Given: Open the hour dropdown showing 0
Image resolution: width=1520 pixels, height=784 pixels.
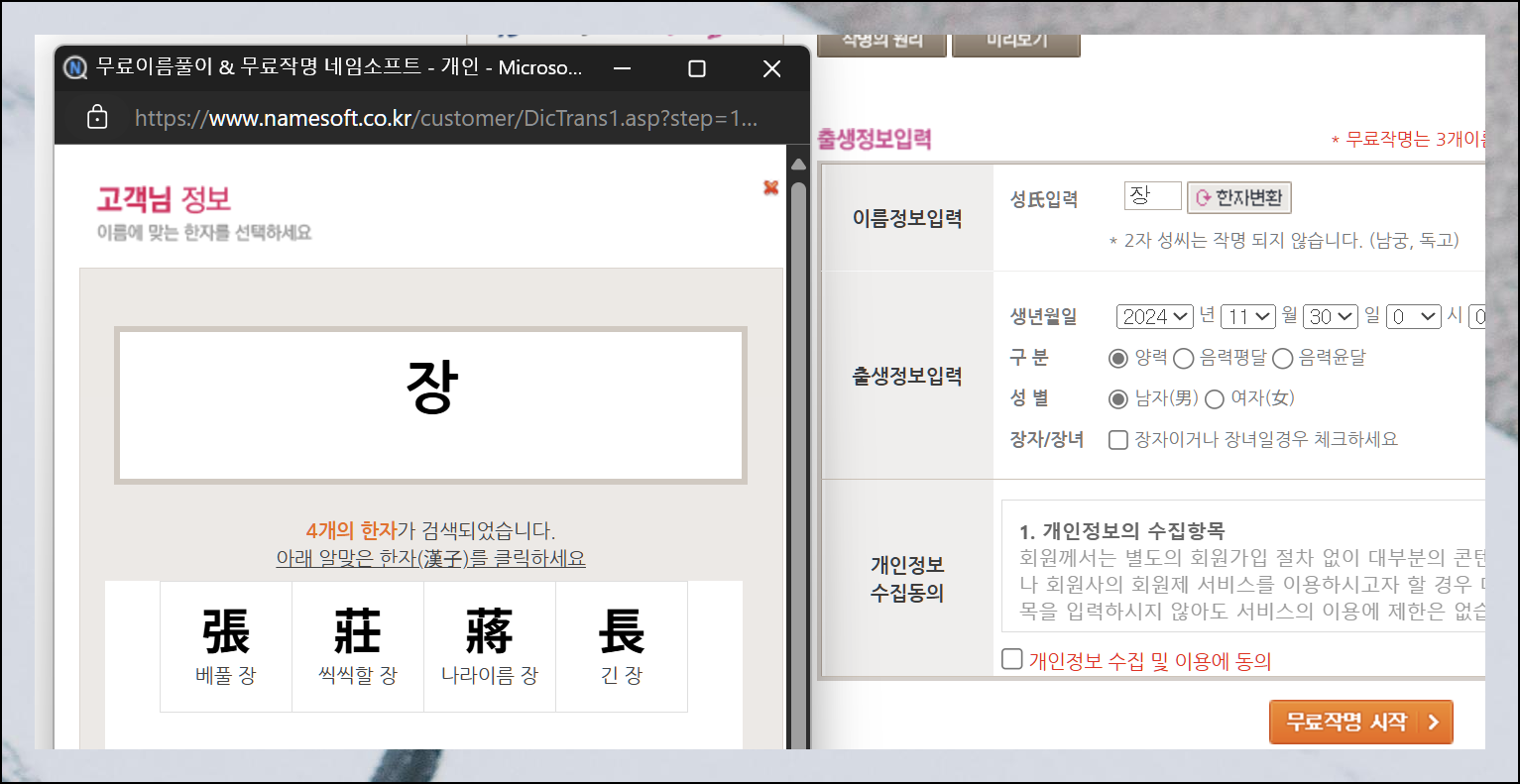Looking at the screenshot, I should (x=1413, y=316).
